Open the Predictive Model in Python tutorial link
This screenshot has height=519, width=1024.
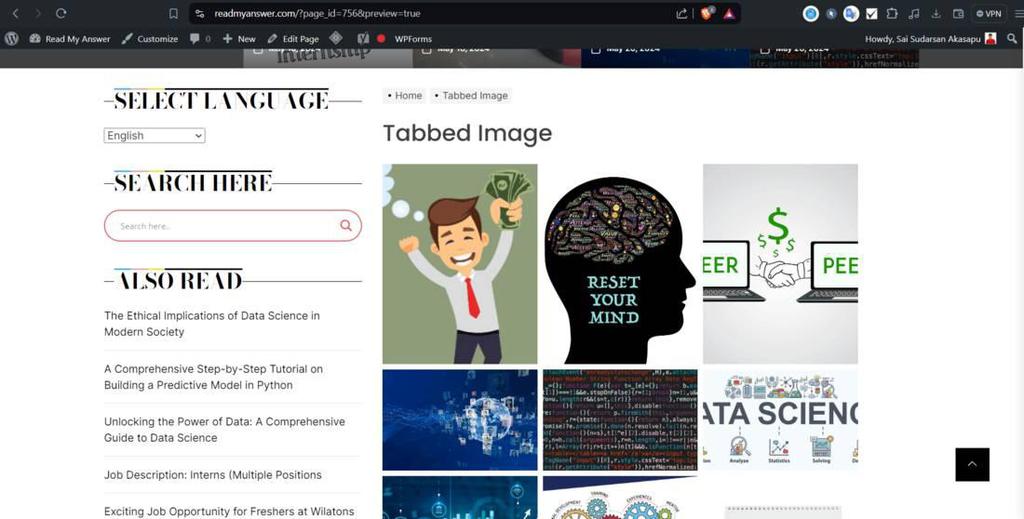[214, 377]
